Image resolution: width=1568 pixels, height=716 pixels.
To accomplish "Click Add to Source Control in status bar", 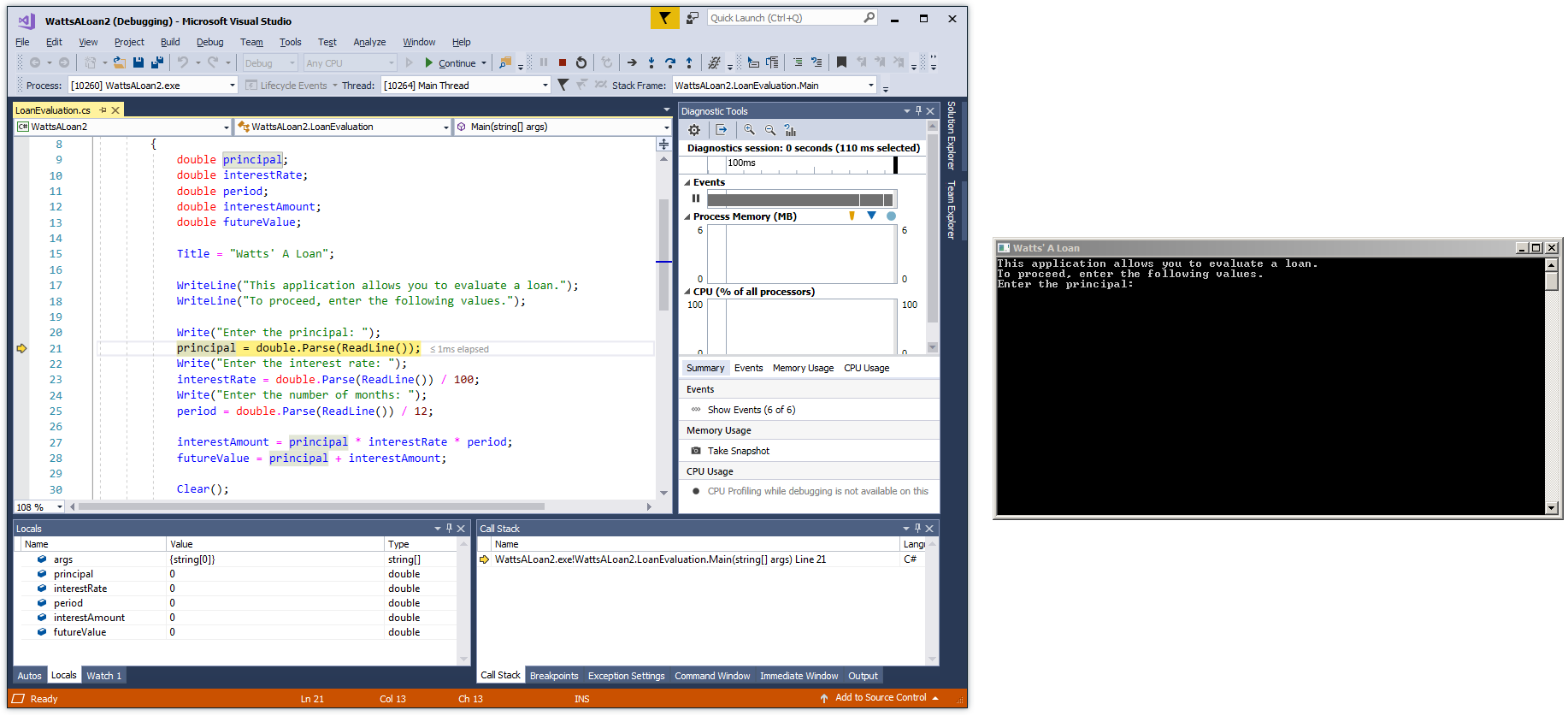I will [880, 698].
